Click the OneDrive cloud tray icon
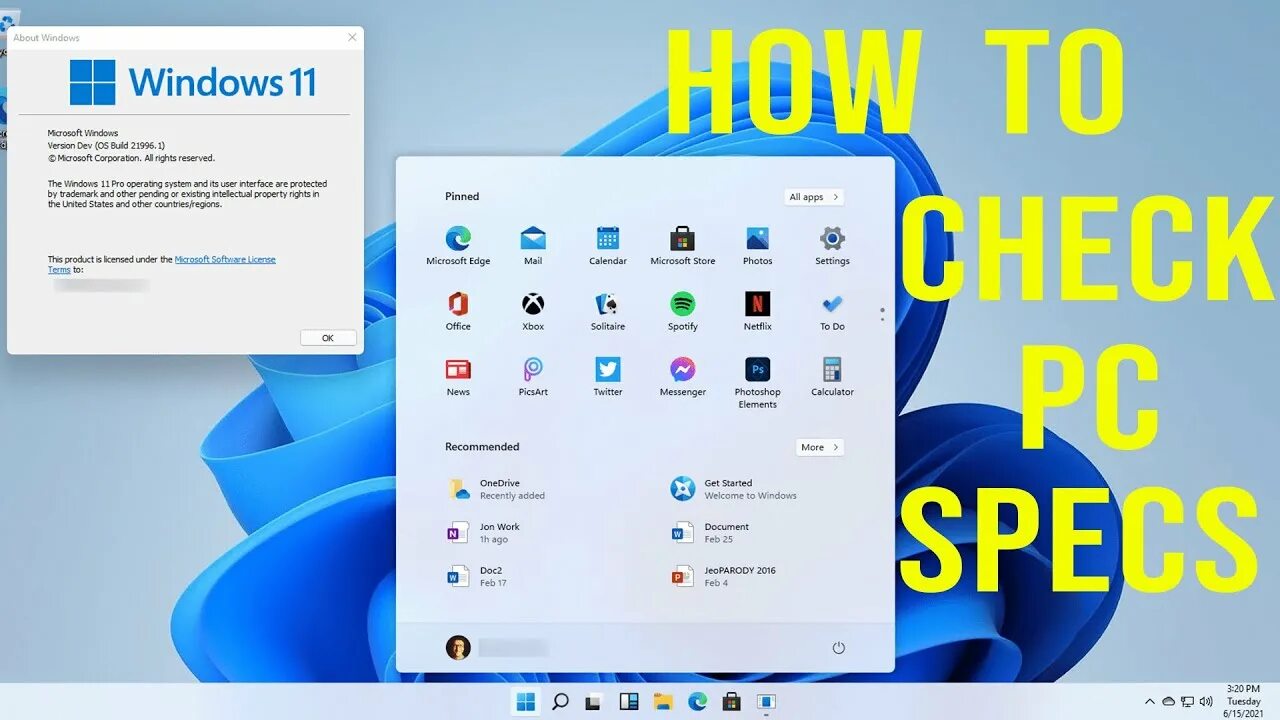 point(1169,702)
